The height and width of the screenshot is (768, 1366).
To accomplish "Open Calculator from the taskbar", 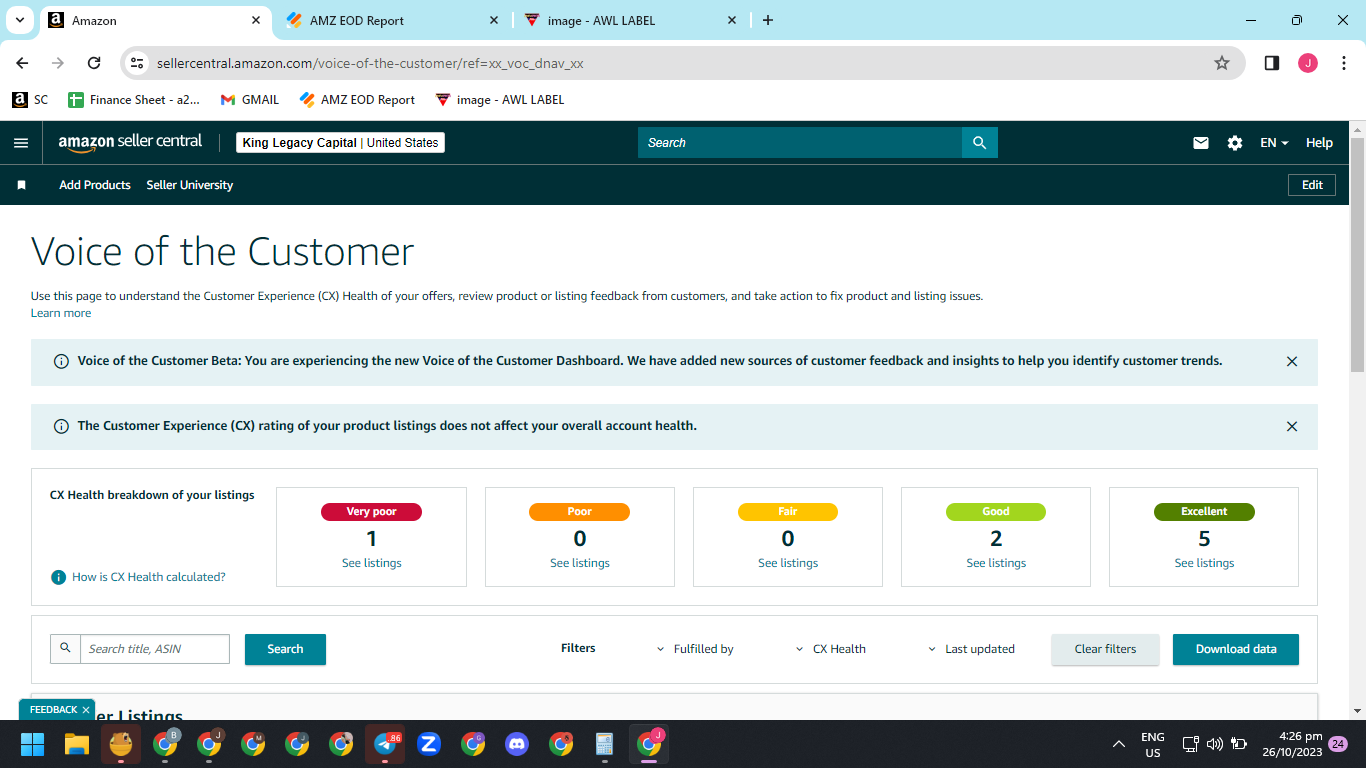I will (604, 744).
